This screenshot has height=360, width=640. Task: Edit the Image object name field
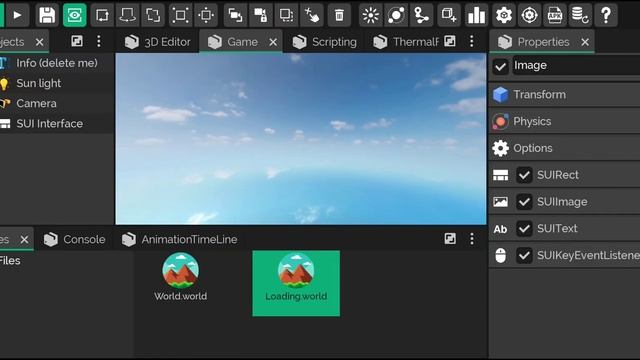click(576, 65)
